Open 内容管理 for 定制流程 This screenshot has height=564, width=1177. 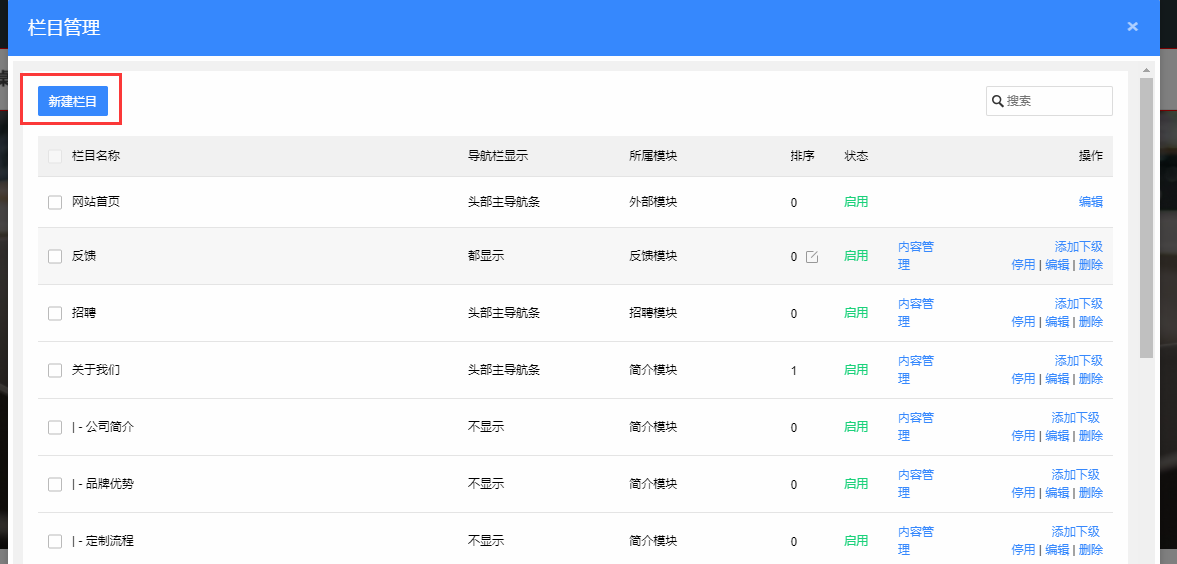point(916,541)
